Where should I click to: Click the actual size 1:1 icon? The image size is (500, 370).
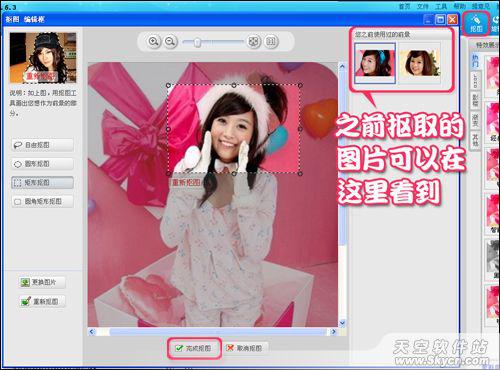(x=271, y=42)
